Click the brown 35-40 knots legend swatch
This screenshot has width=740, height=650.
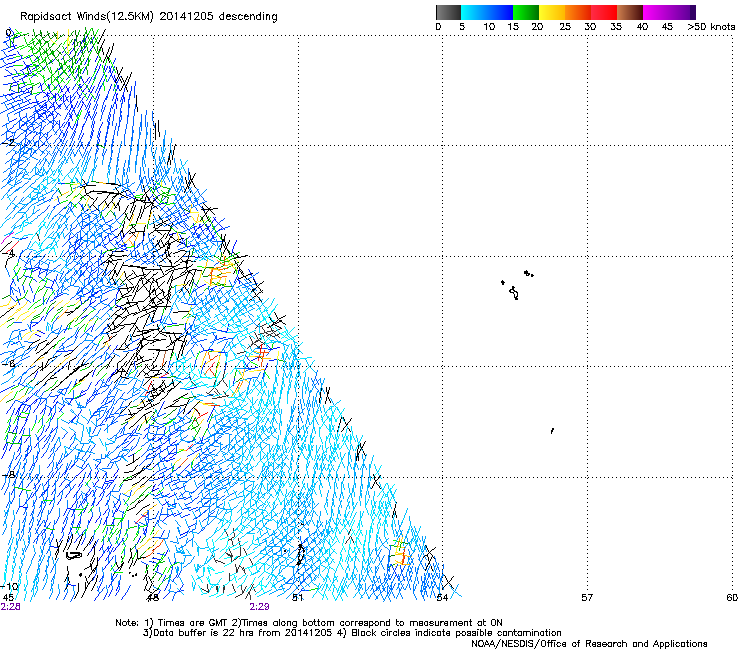(x=630, y=12)
